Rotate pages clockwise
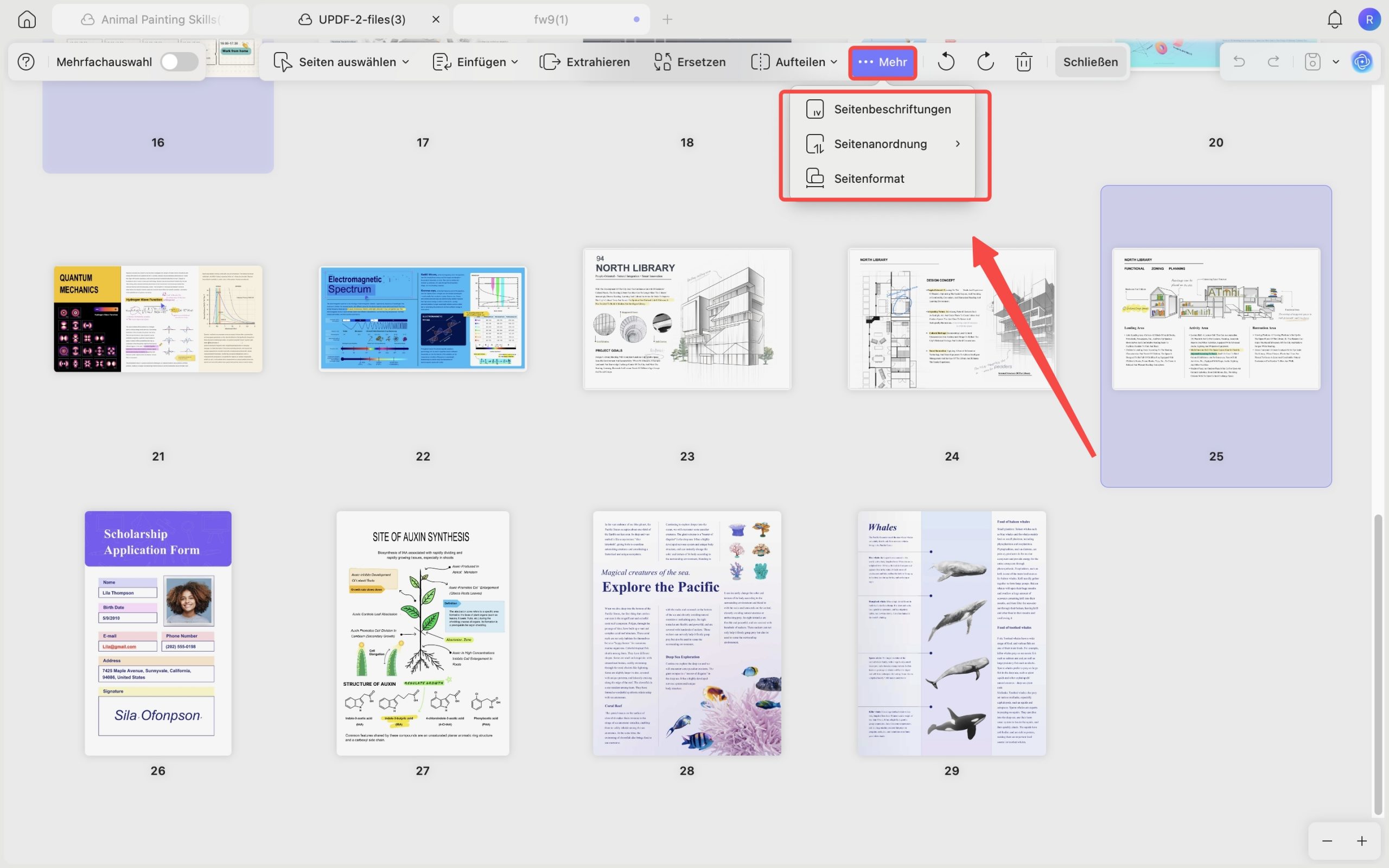The width and height of the screenshot is (1389, 868). coord(985,61)
